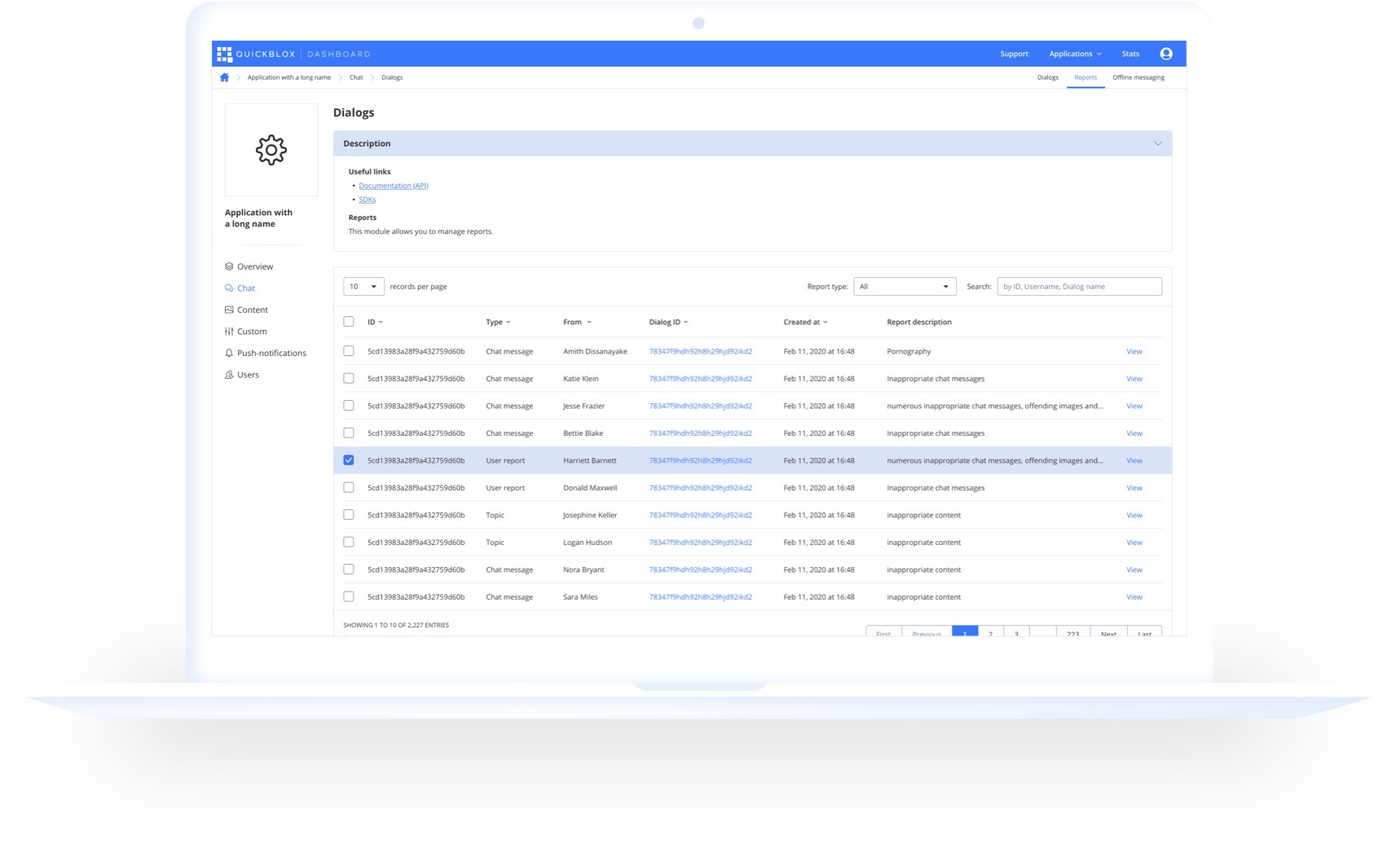Sort by the Type column
1400x862 pixels.
click(x=498, y=322)
